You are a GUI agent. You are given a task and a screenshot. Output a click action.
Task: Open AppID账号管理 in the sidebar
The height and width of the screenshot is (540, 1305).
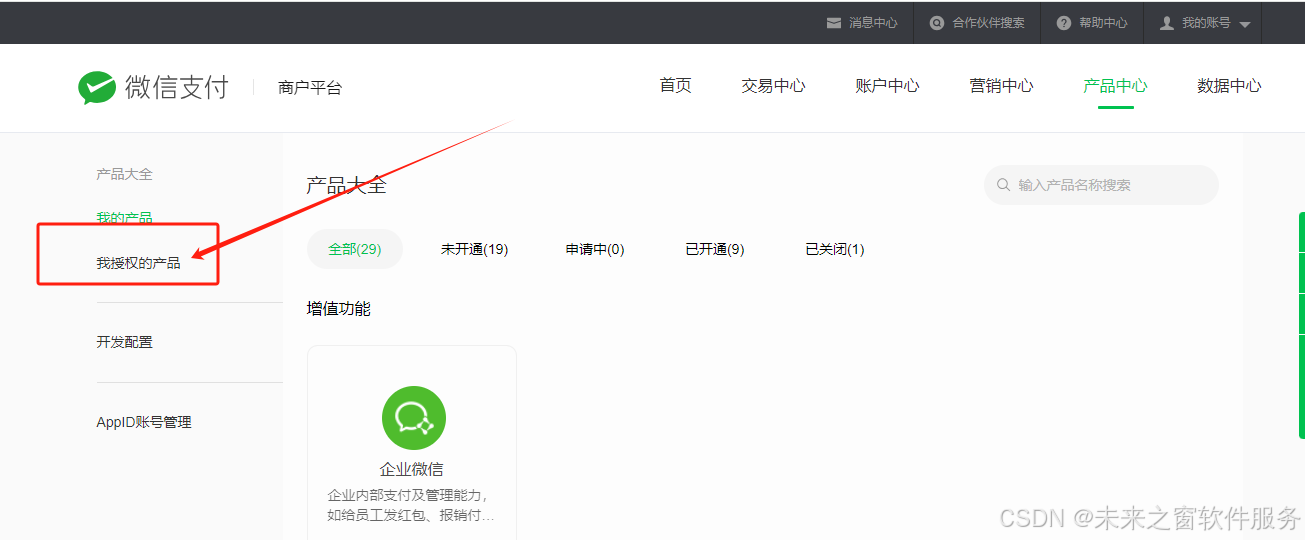pyautogui.click(x=144, y=422)
